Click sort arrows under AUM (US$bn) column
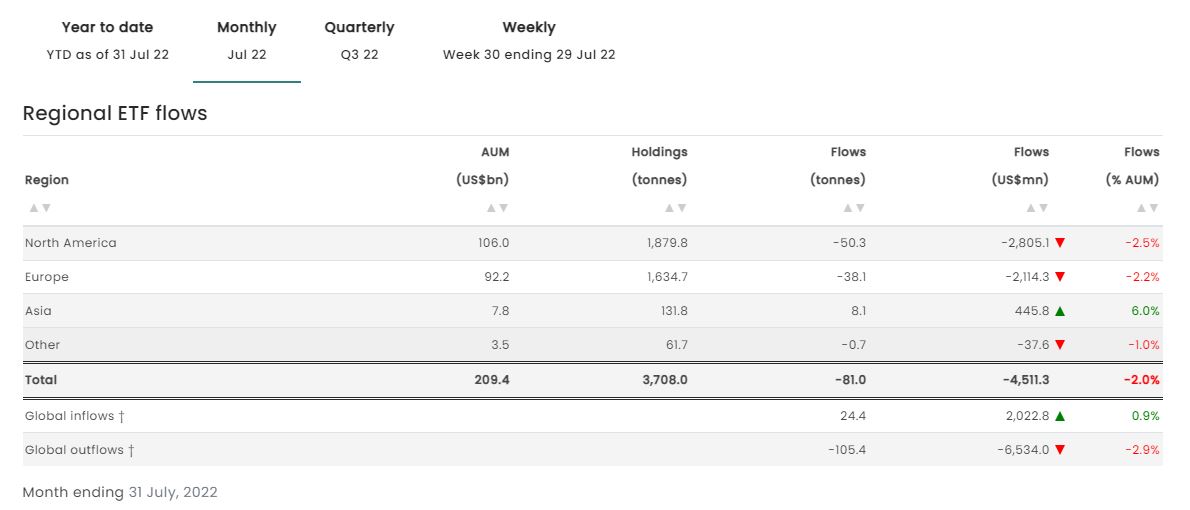Screen dimensions: 1190x510 tap(497, 208)
